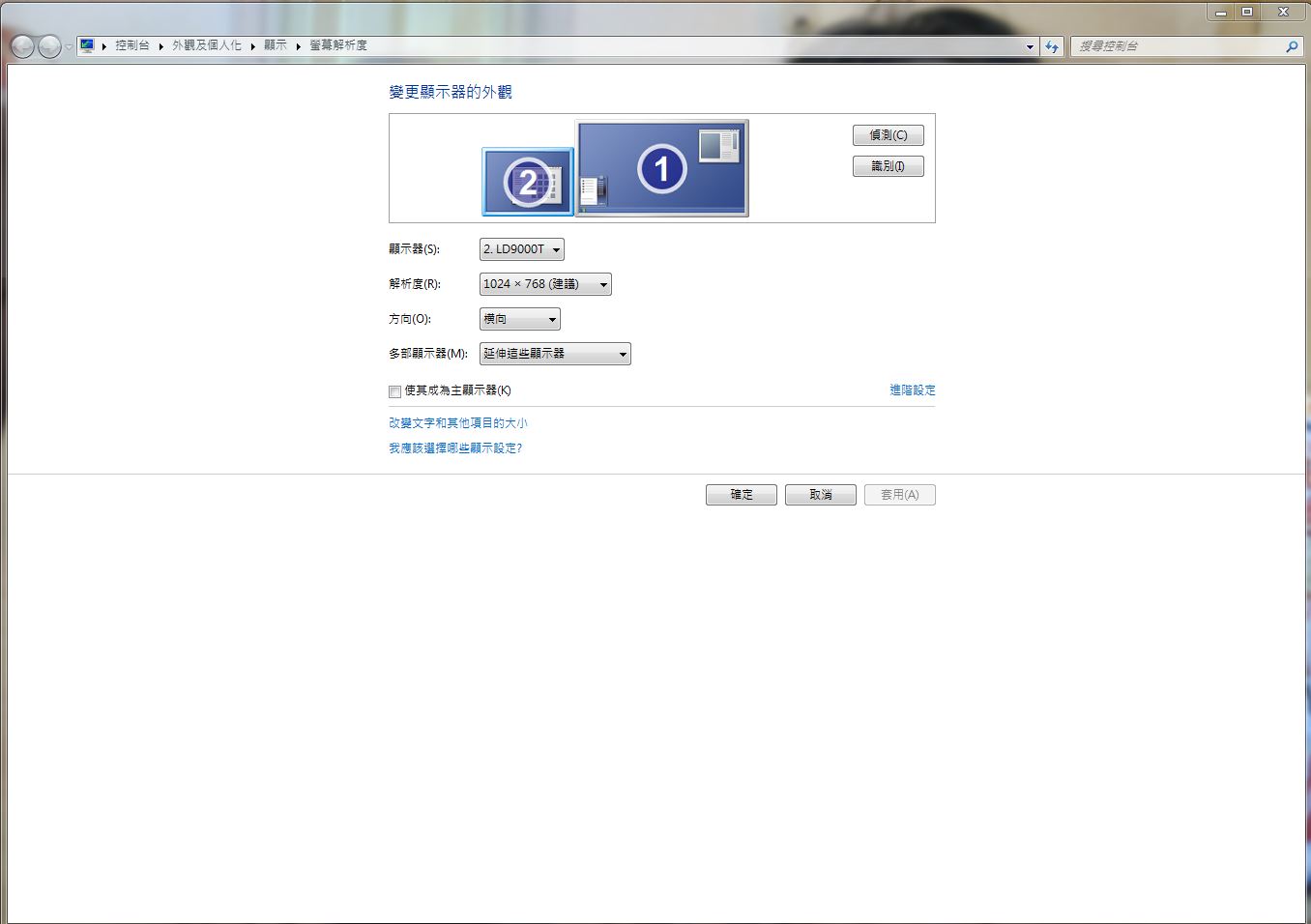Expand arrow after 顯示 breadcrumb

[x=298, y=46]
